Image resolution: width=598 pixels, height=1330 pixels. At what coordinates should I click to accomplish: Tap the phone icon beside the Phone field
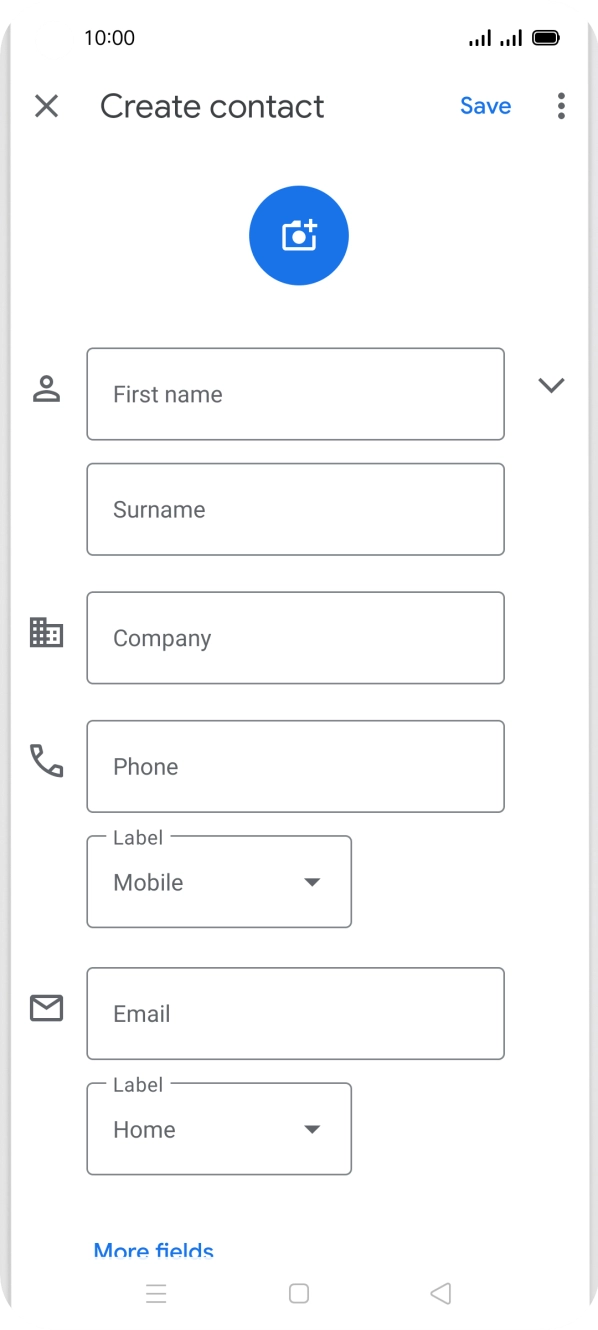pos(46,762)
